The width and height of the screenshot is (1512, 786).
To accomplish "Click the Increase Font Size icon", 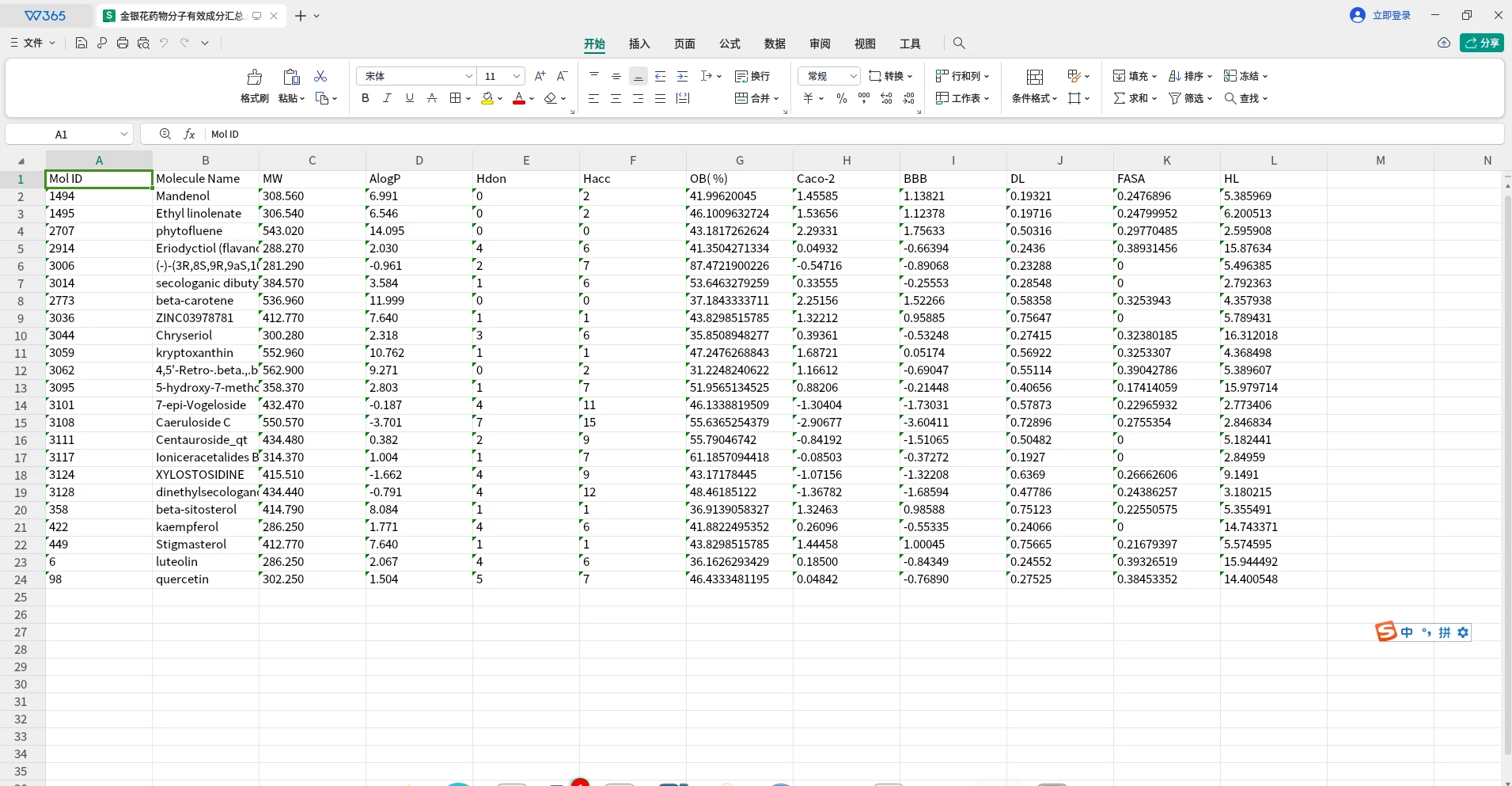I will [540, 76].
